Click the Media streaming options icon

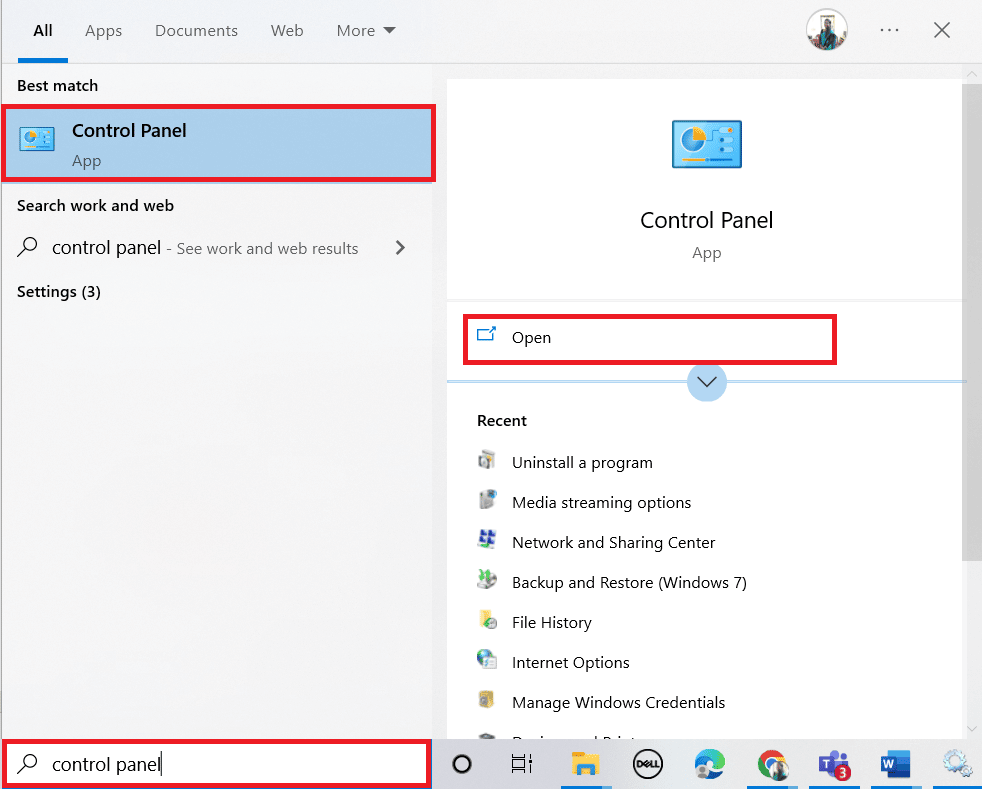click(487, 501)
